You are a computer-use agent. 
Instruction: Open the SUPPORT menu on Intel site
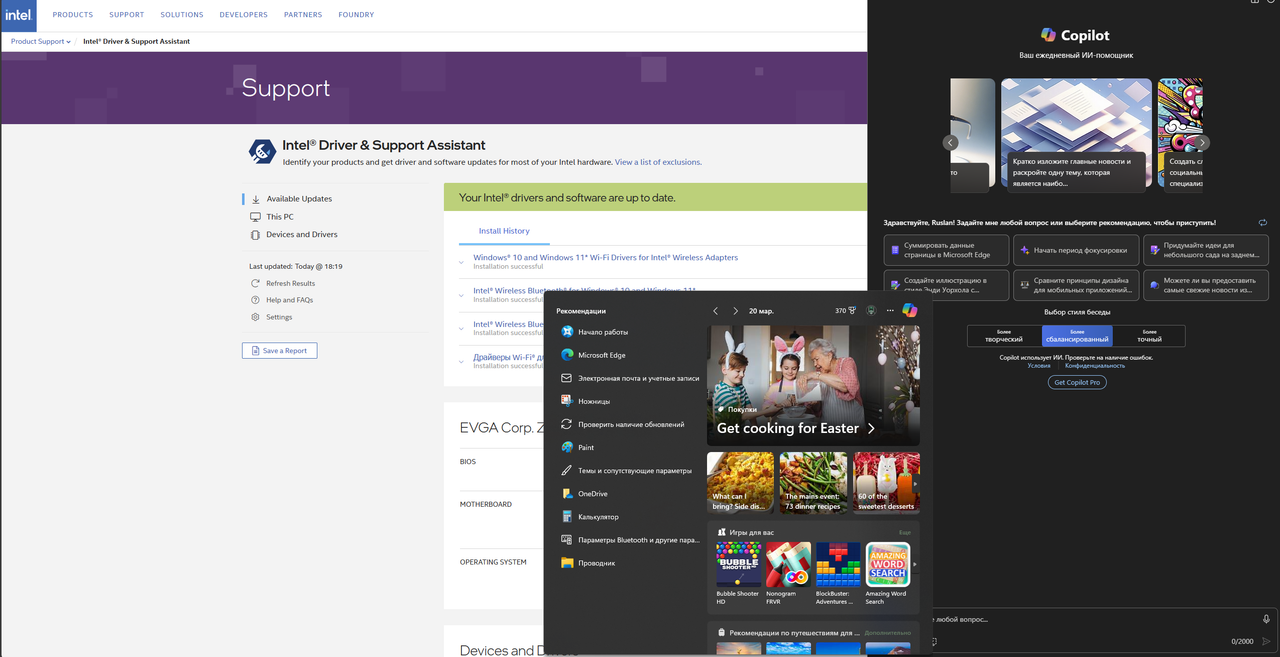pyautogui.click(x=127, y=15)
